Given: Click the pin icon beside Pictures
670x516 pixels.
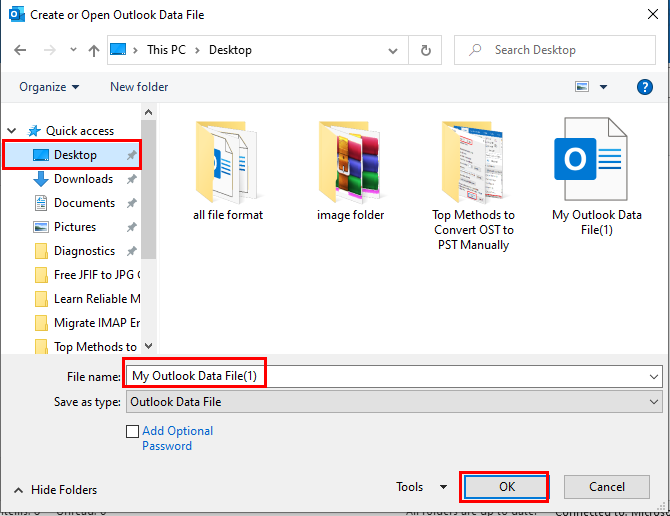Looking at the screenshot, I should pos(132,227).
